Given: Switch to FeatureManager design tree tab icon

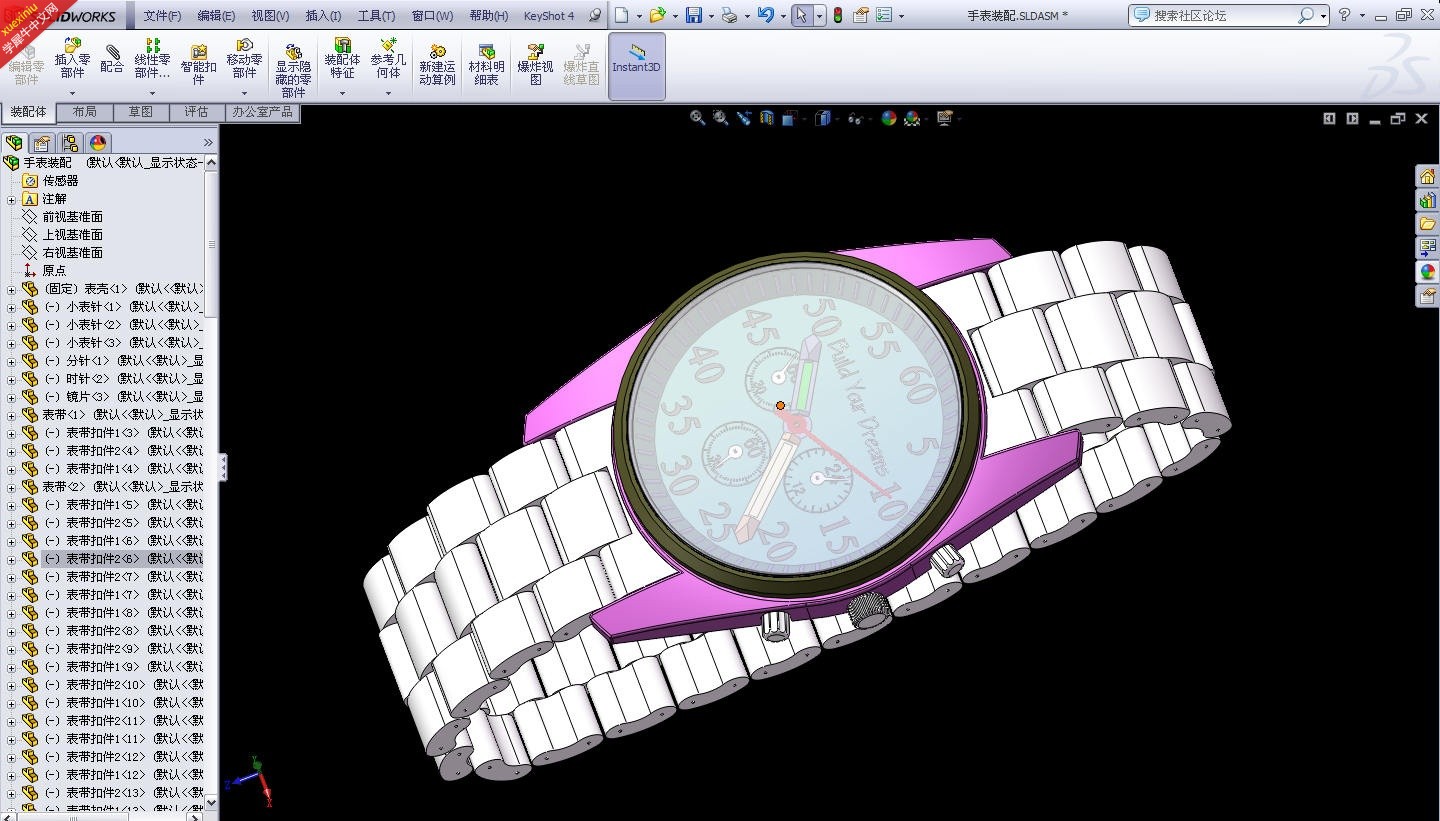Looking at the screenshot, I should point(14,142).
